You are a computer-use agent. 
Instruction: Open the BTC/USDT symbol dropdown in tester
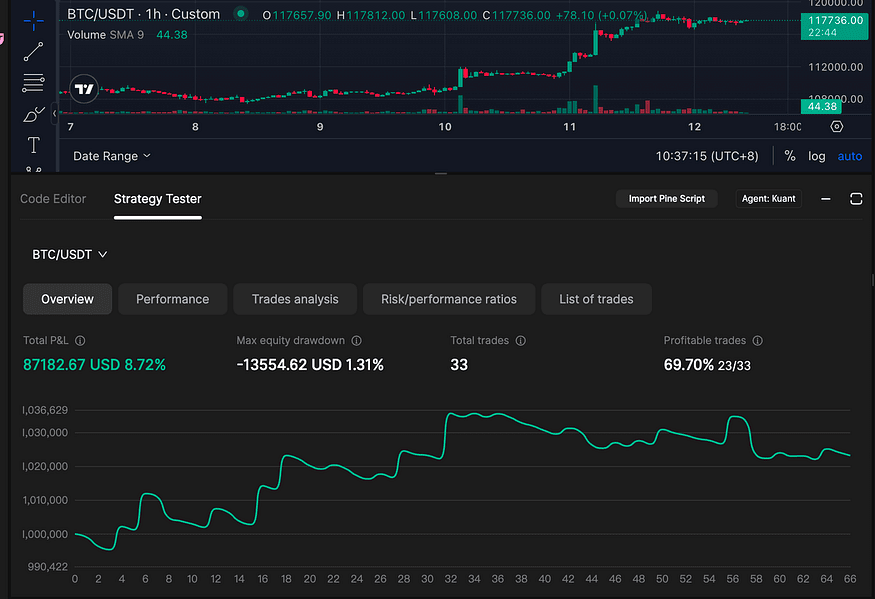coord(69,254)
